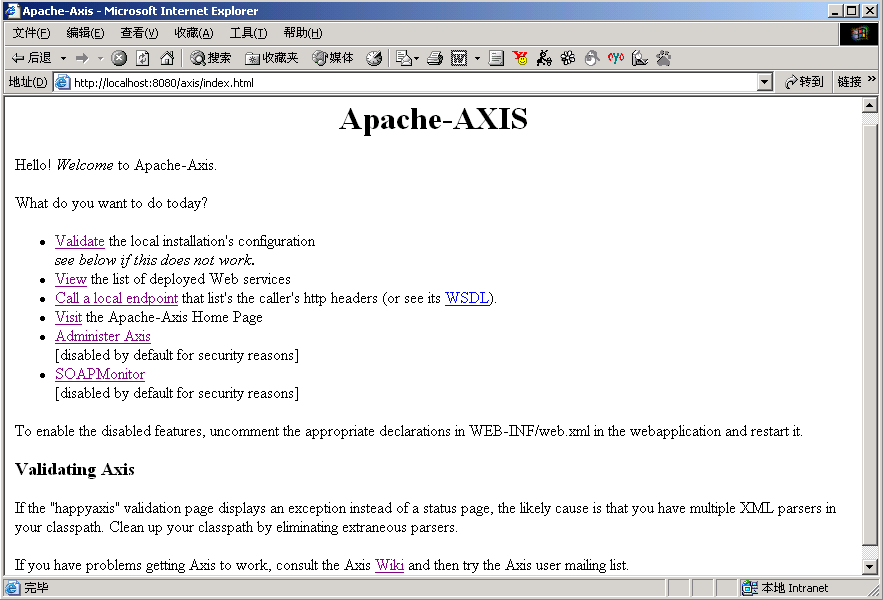Screen dimensions: 883x600
Task: Click the Back (后退) toolbar button
Action: tap(32, 58)
